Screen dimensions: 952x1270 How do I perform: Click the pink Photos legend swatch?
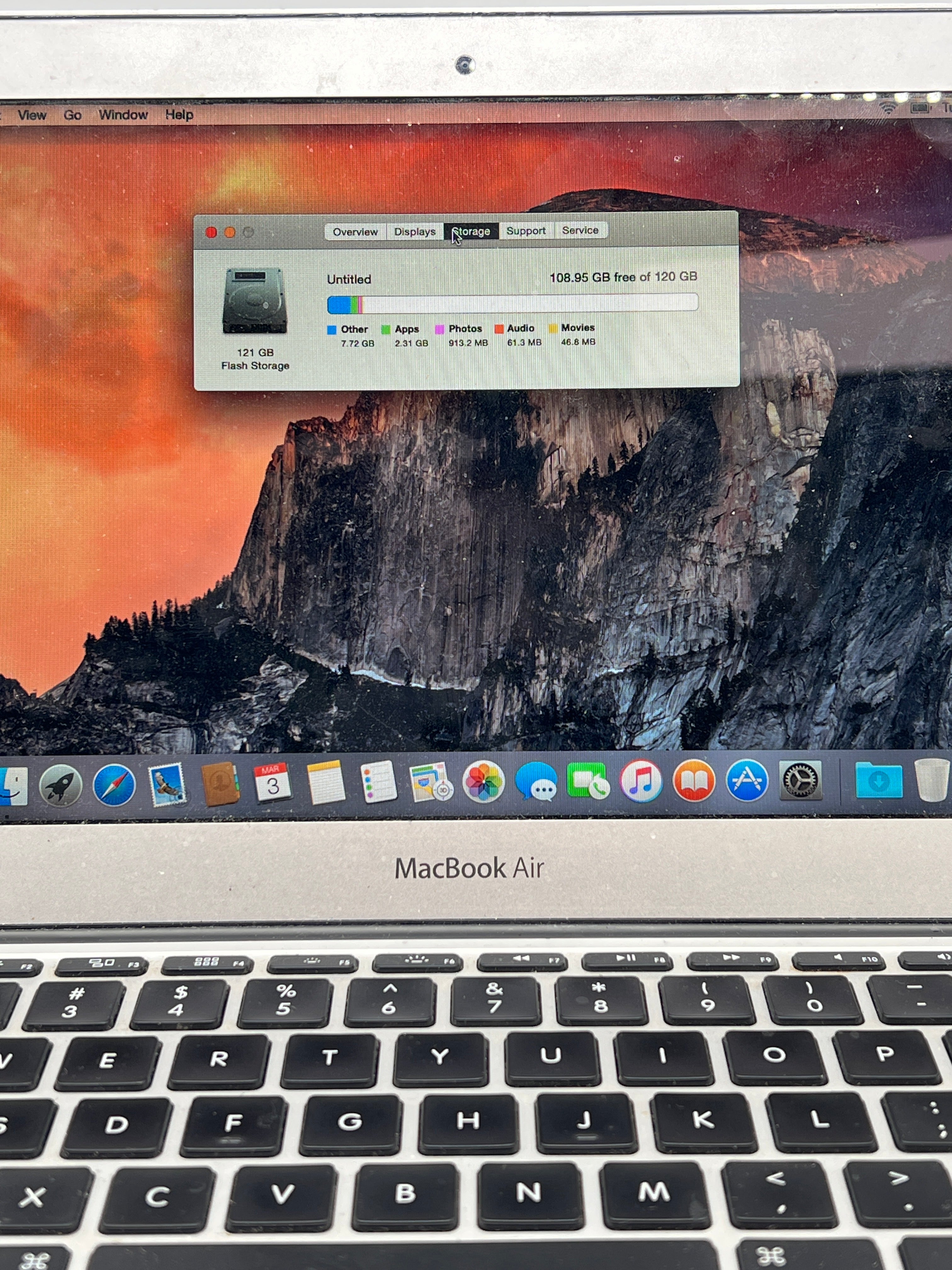[x=439, y=329]
